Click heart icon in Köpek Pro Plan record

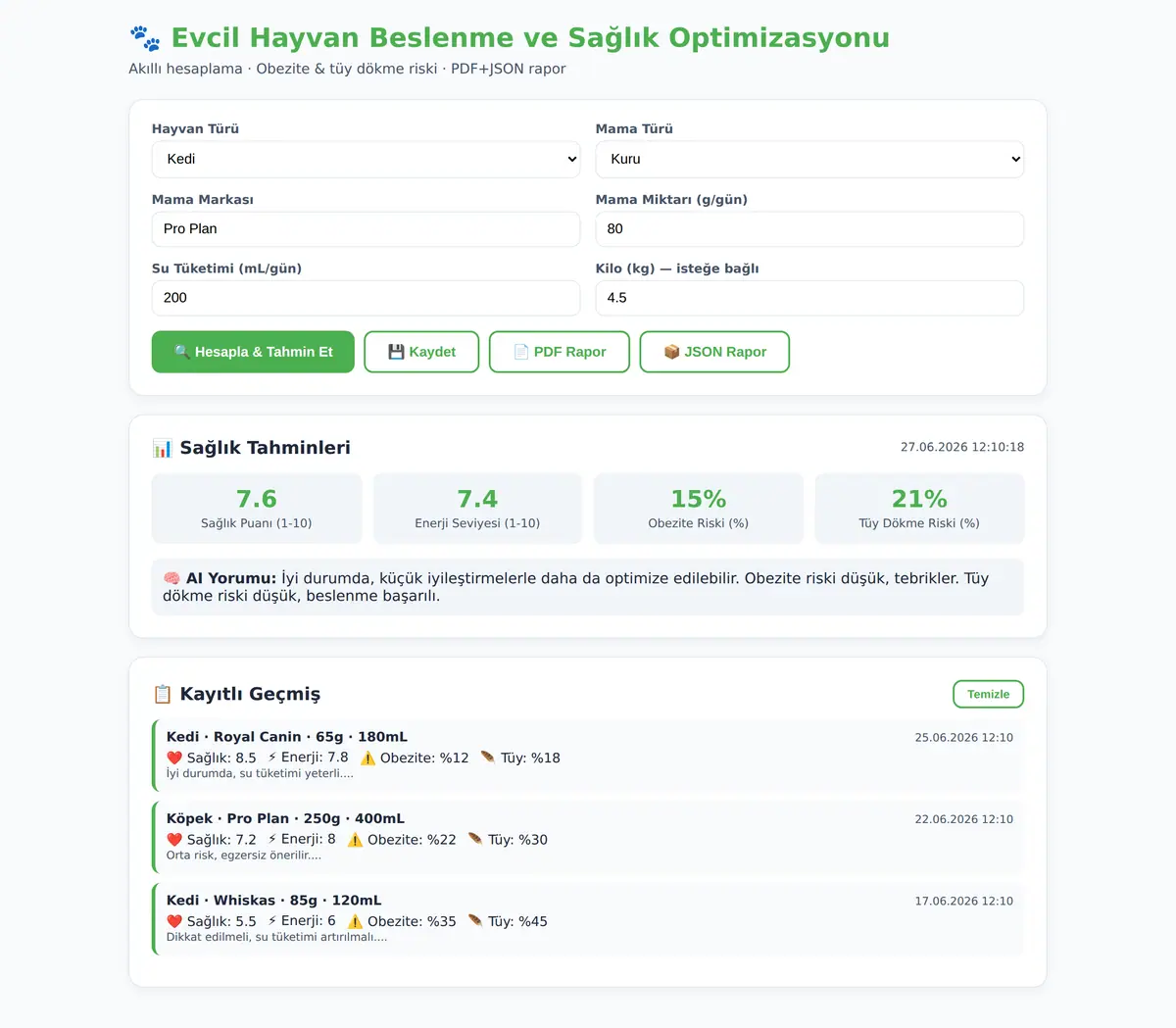click(x=174, y=840)
